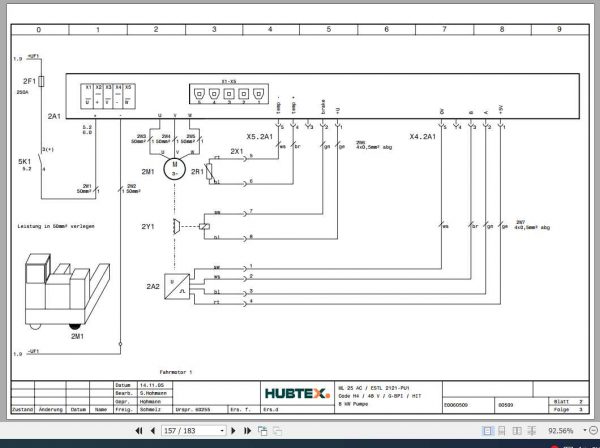Click the zoom out minus button

pos(593,430)
